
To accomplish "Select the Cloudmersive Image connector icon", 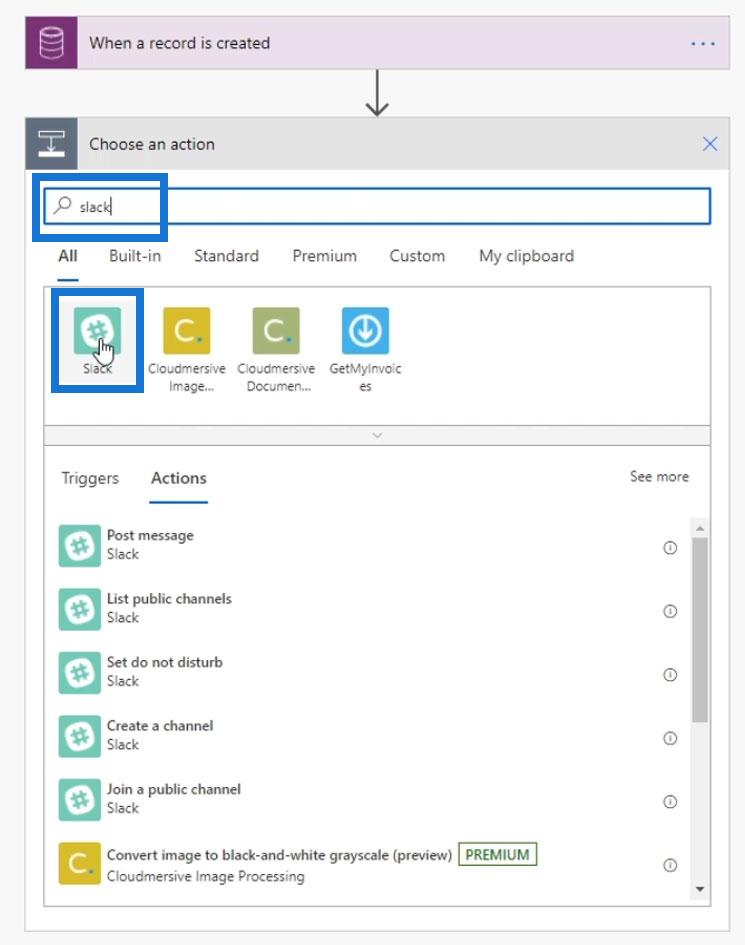I will [187, 330].
